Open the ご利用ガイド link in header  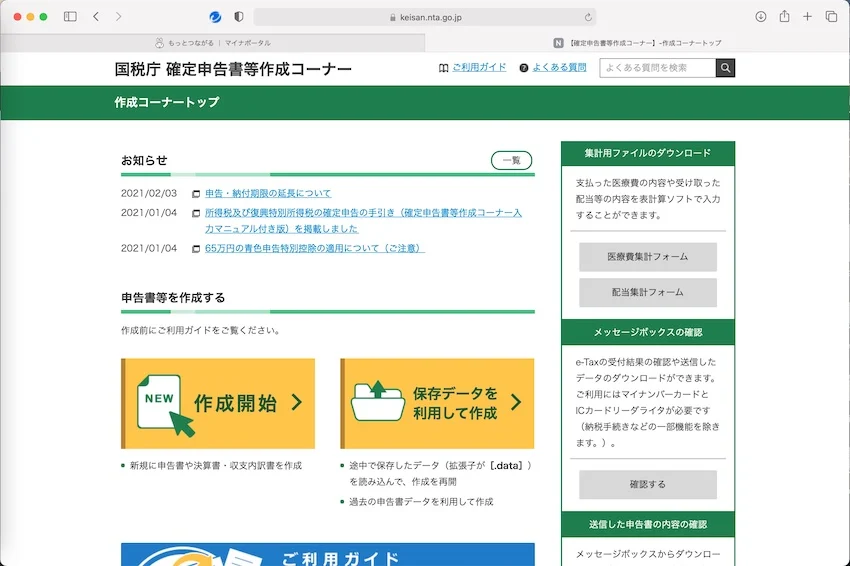click(479, 67)
